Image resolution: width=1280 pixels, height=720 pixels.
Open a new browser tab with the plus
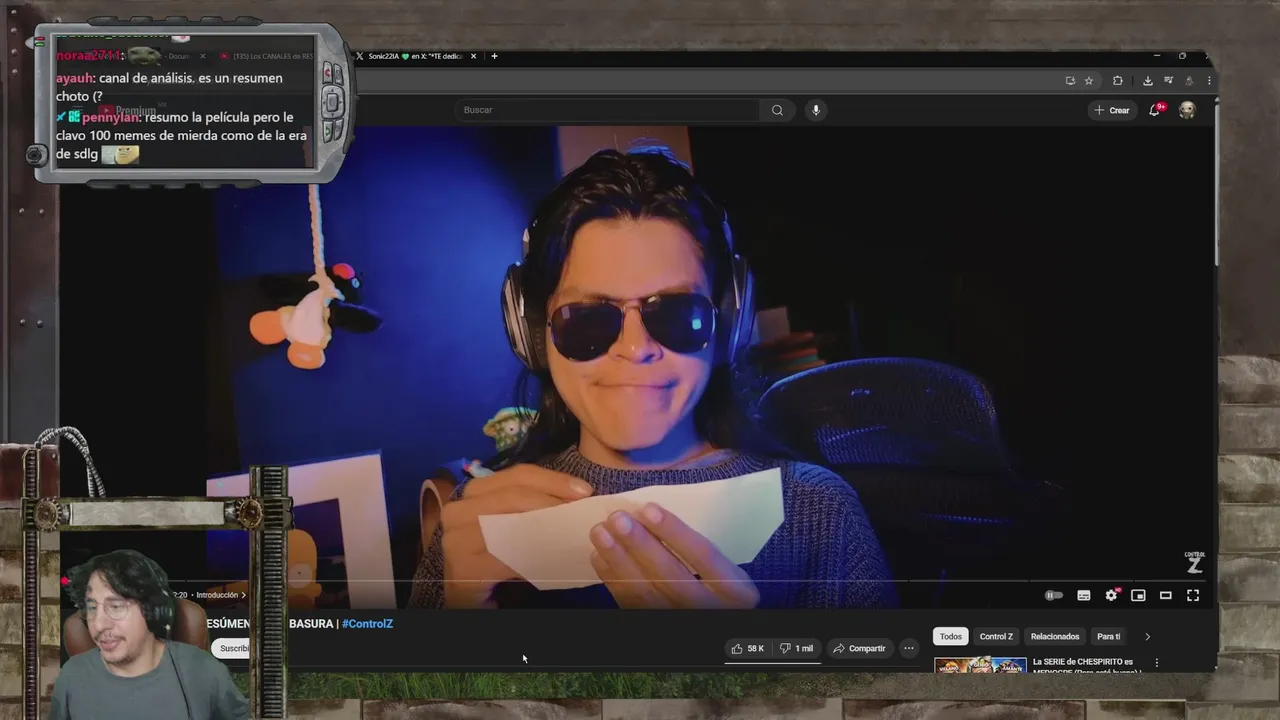point(494,56)
